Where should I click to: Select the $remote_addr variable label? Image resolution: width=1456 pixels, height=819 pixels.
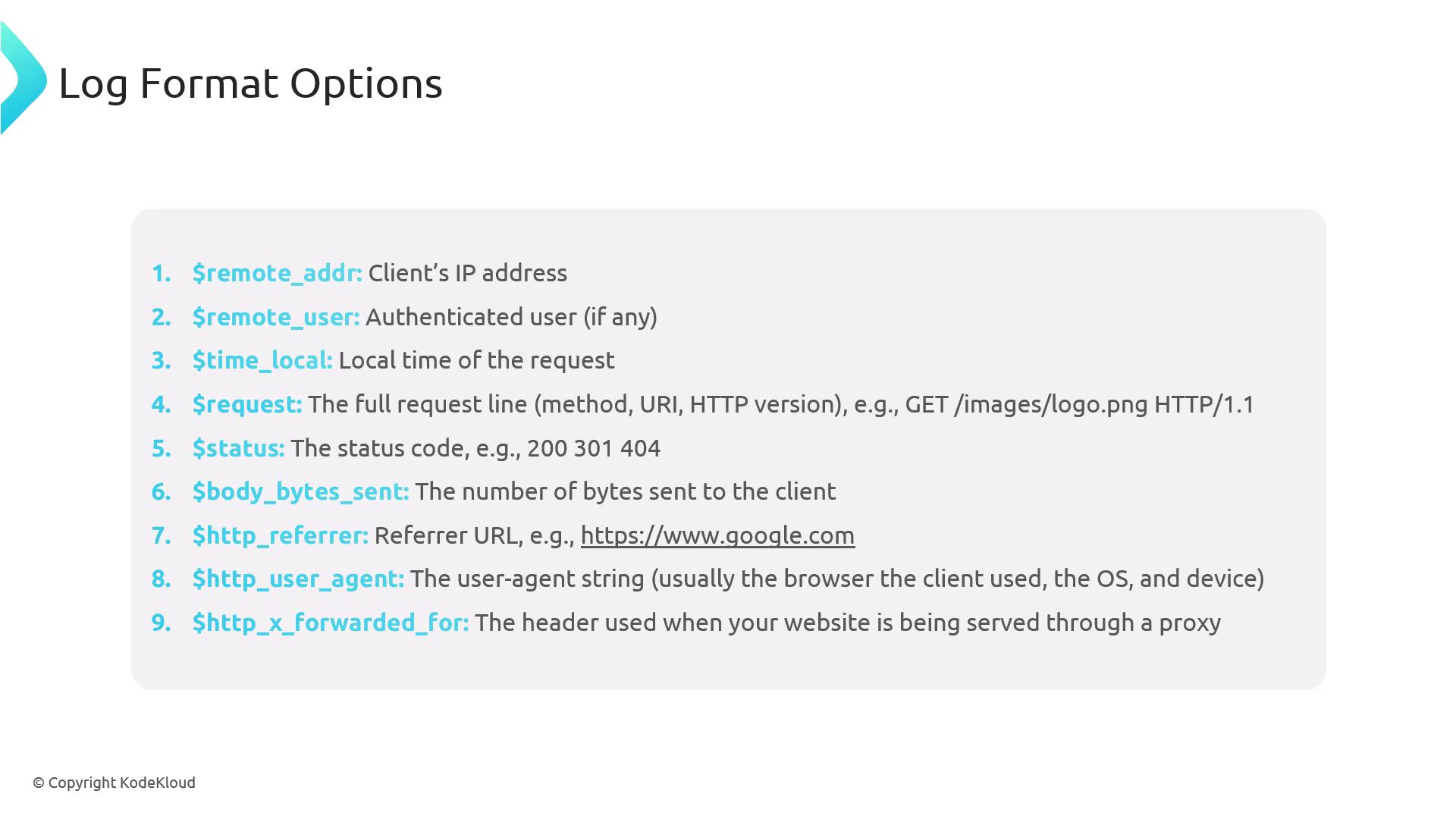[x=277, y=273]
